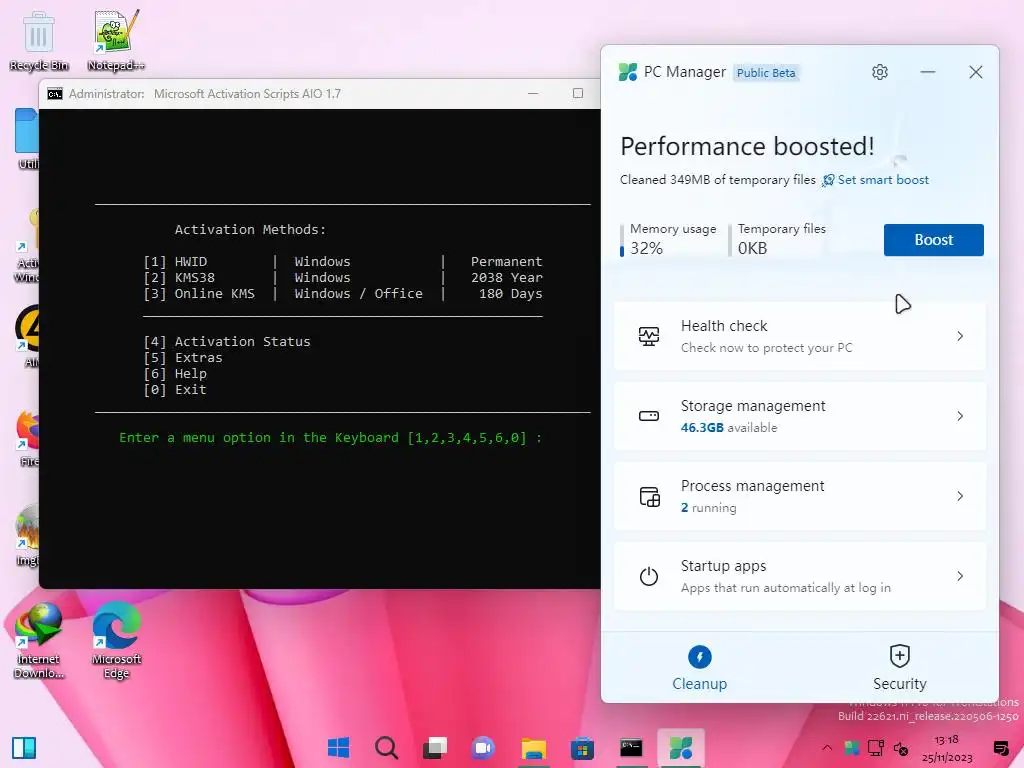Click 'Cleaned 349MB of temporary files' text

point(718,180)
